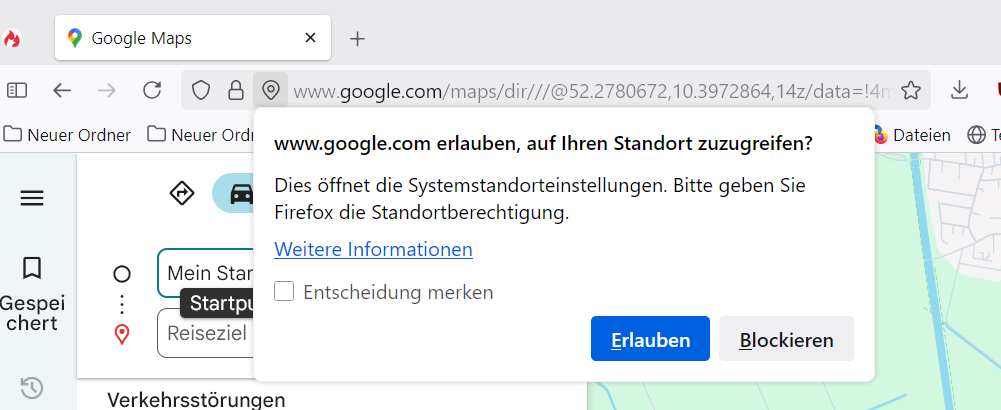Toggle the Firefox sidebar icon

17,91
